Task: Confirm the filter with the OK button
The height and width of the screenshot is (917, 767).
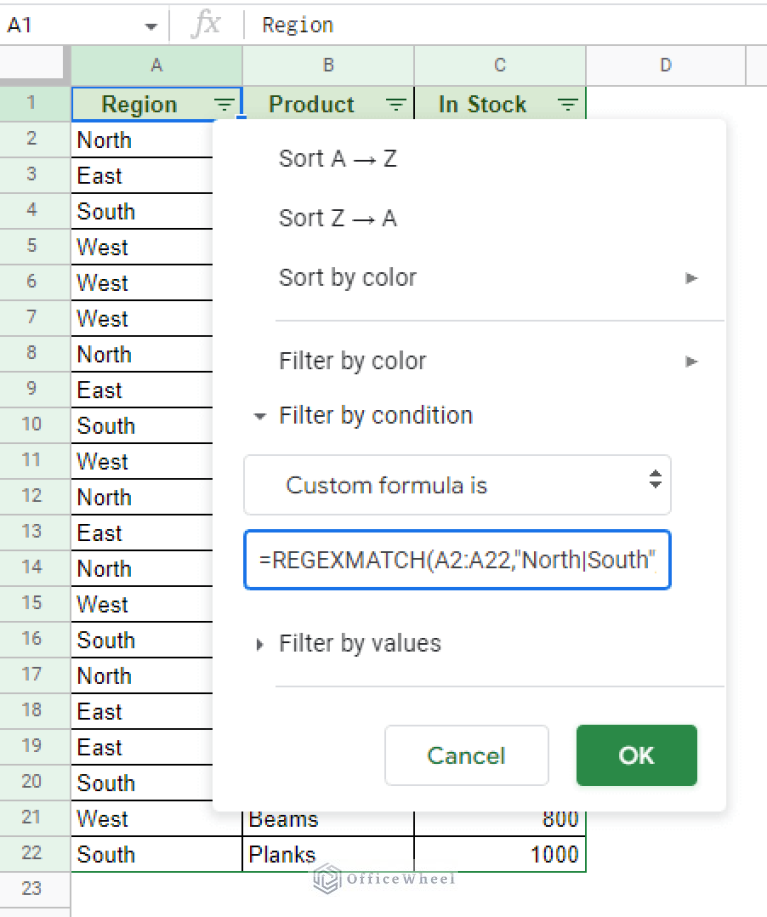Action: [x=636, y=755]
